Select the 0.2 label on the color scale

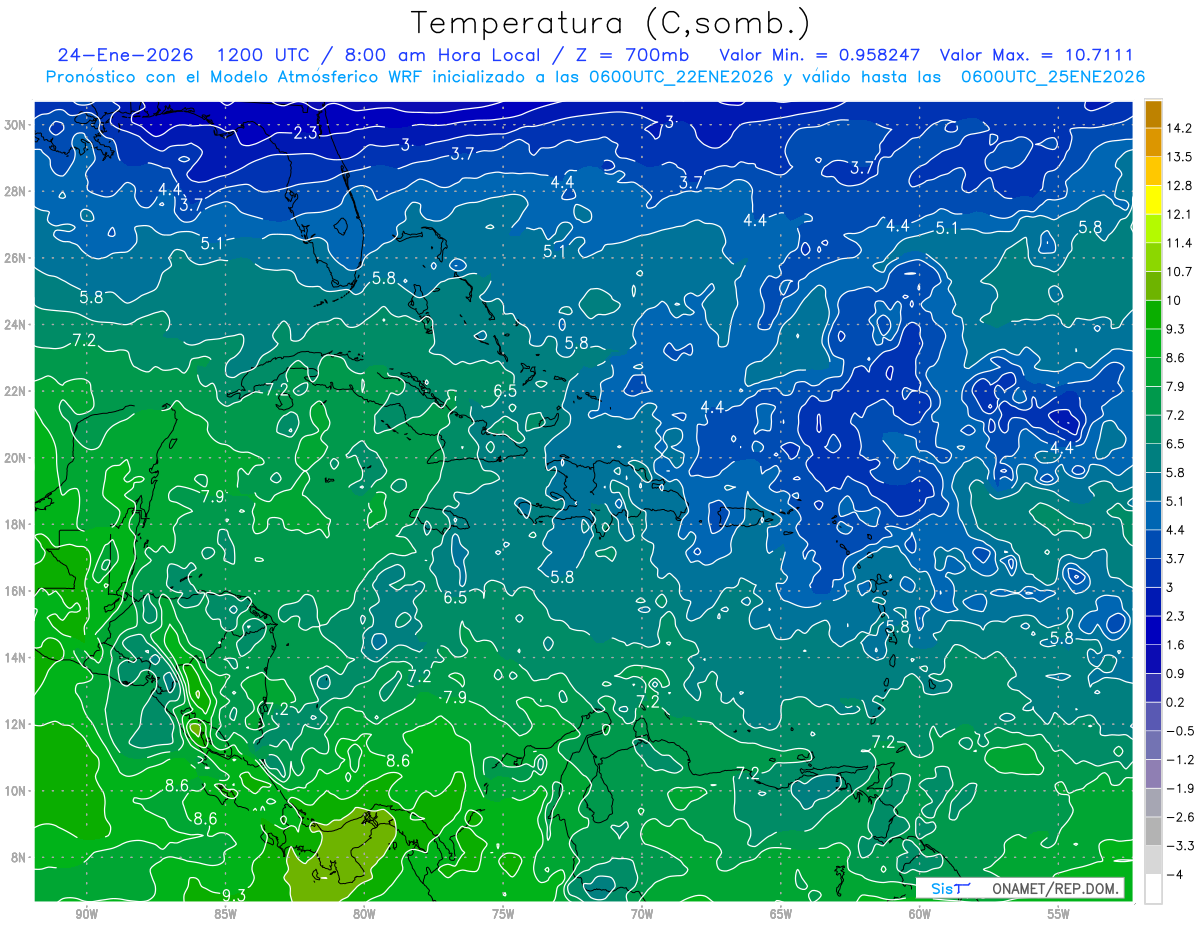(x=1176, y=702)
